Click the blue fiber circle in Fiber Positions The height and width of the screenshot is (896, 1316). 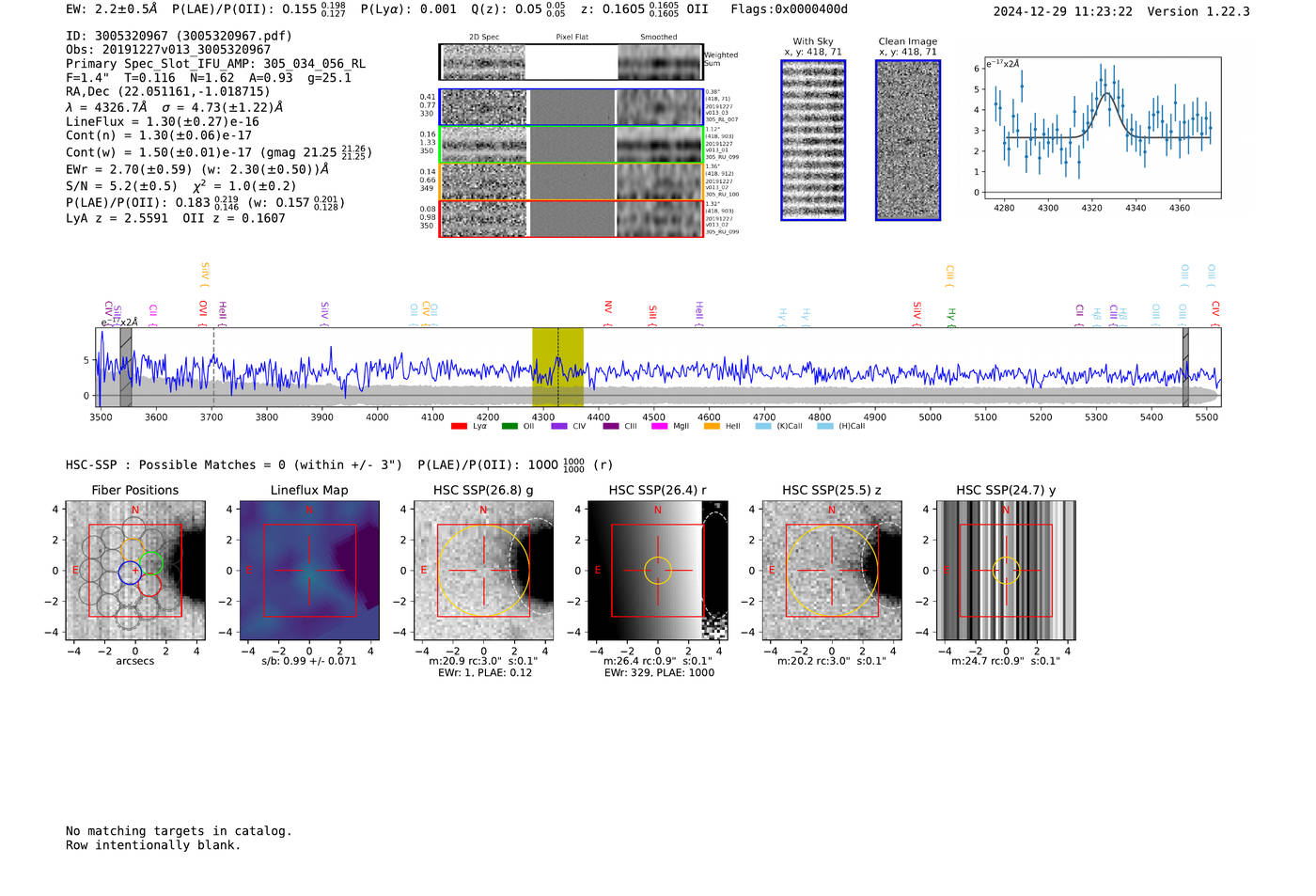pos(130,571)
